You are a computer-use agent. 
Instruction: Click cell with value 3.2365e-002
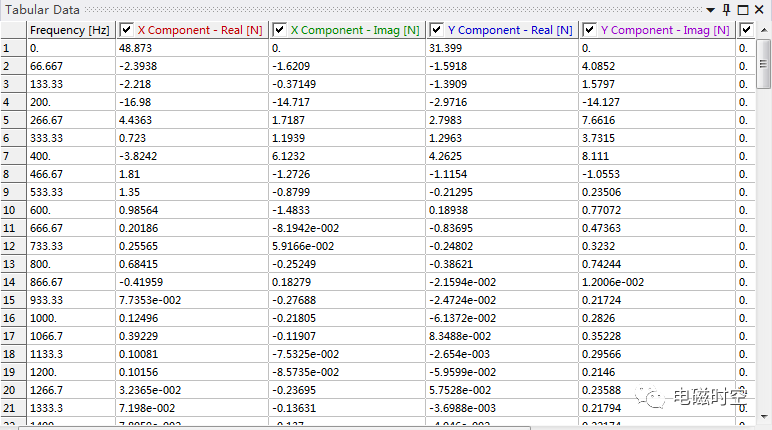[192, 390]
